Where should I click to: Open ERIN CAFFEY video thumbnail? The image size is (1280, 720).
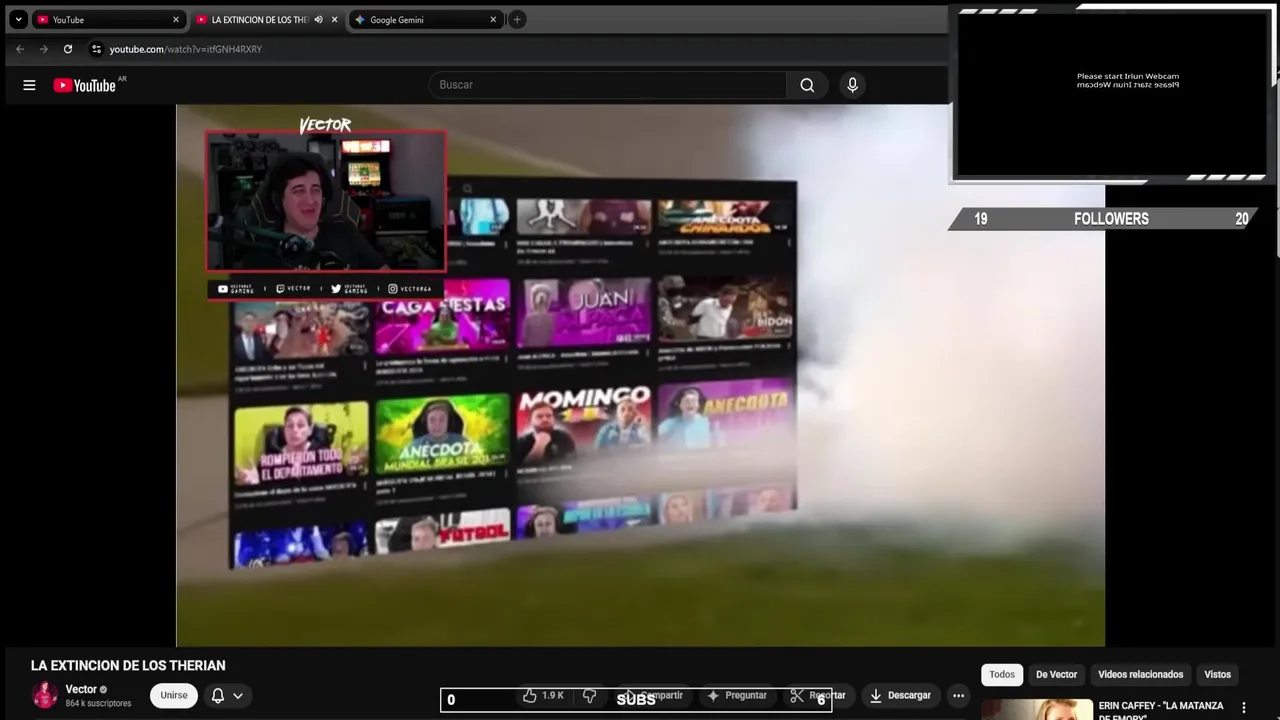point(1037,709)
